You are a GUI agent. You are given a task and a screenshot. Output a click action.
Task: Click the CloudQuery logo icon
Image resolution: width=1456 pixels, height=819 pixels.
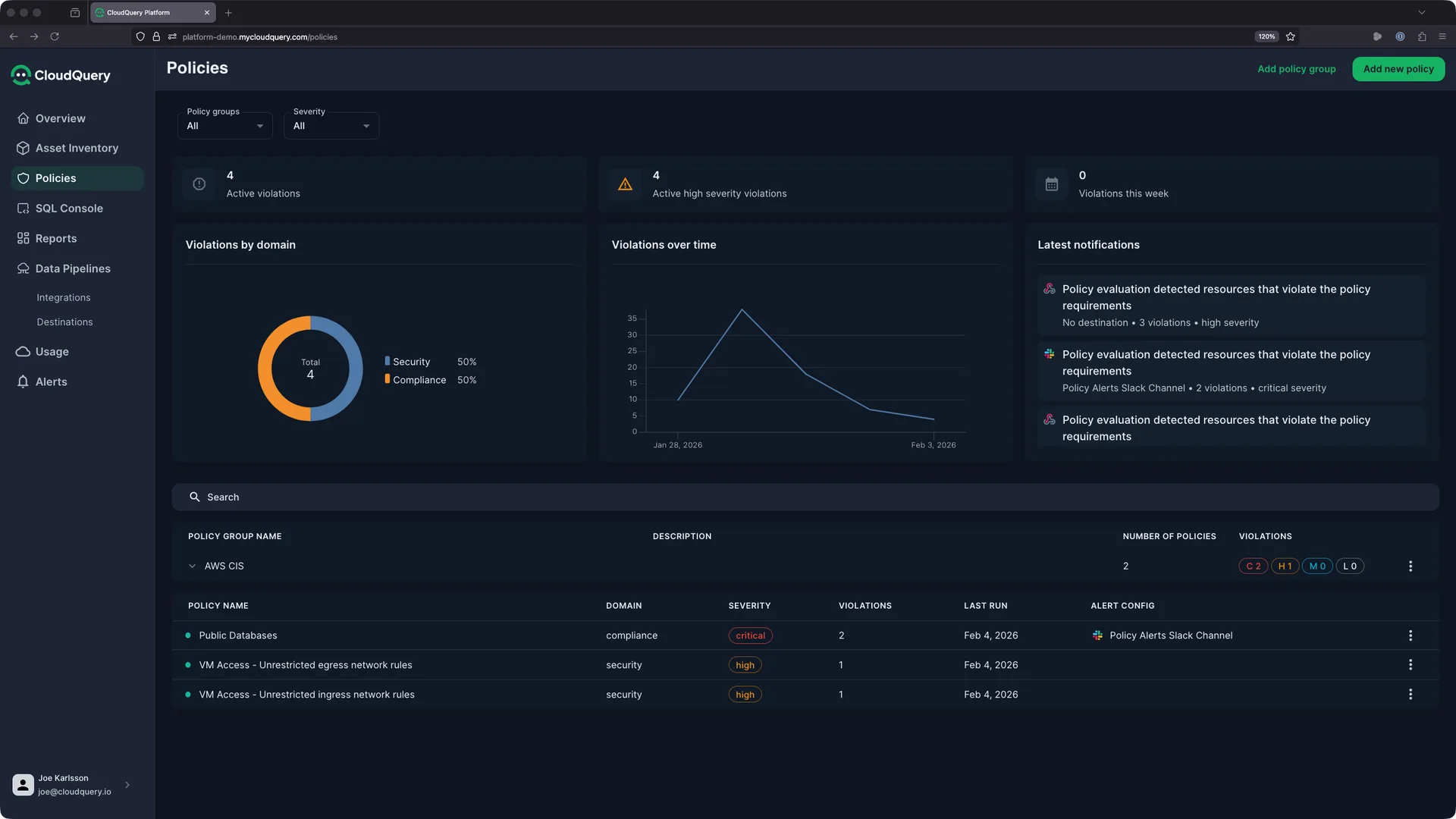[21, 75]
